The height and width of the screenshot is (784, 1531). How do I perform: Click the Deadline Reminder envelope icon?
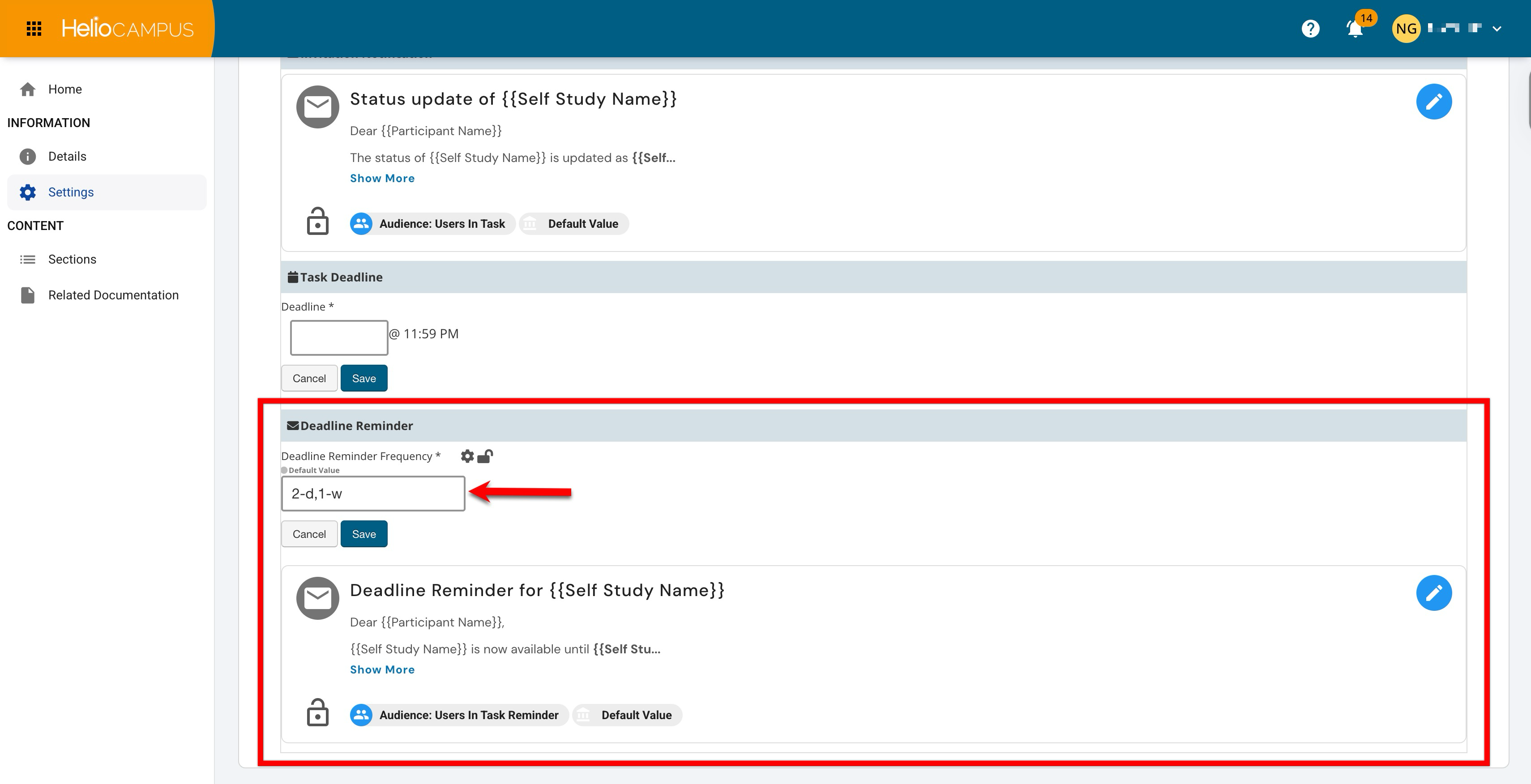click(x=317, y=598)
